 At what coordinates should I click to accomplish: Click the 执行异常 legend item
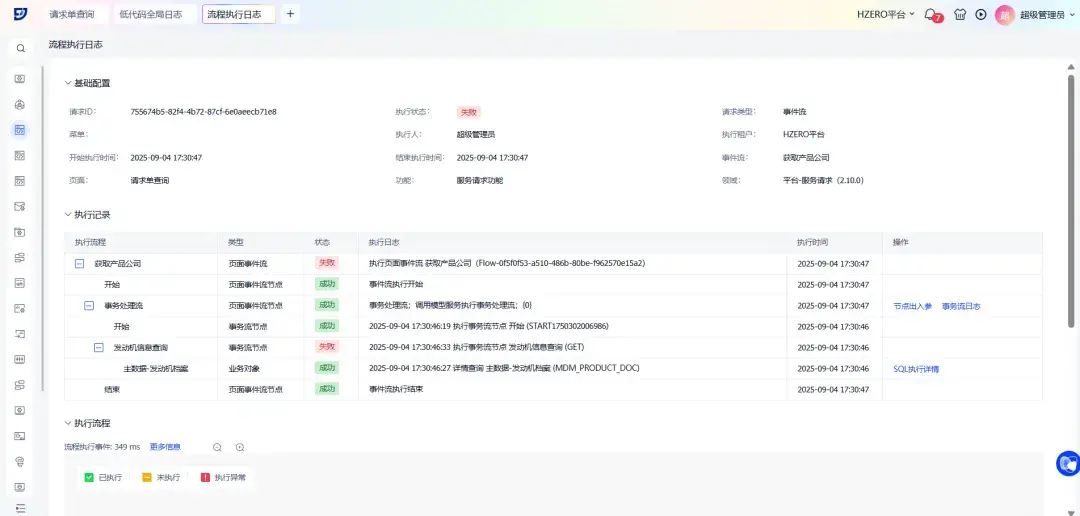(x=223, y=477)
